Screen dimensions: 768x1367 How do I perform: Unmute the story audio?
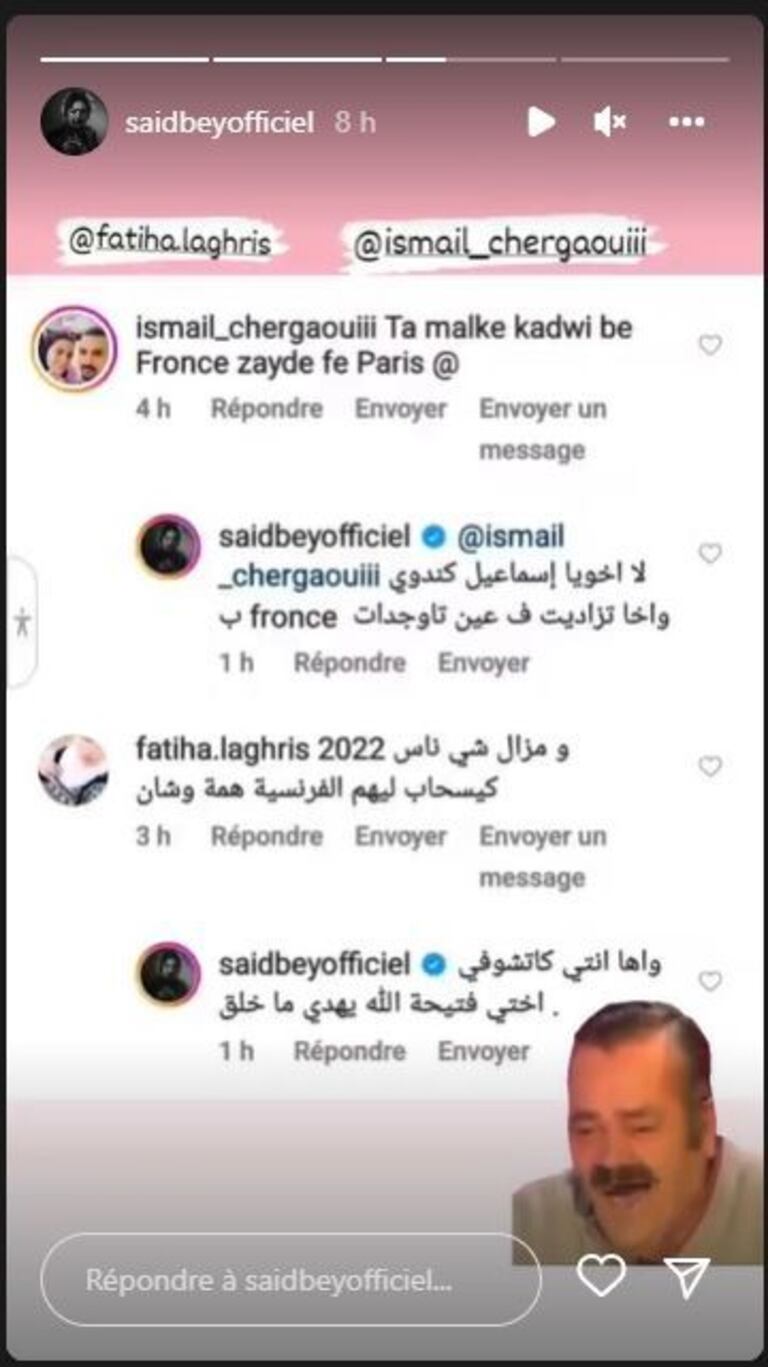(x=609, y=122)
